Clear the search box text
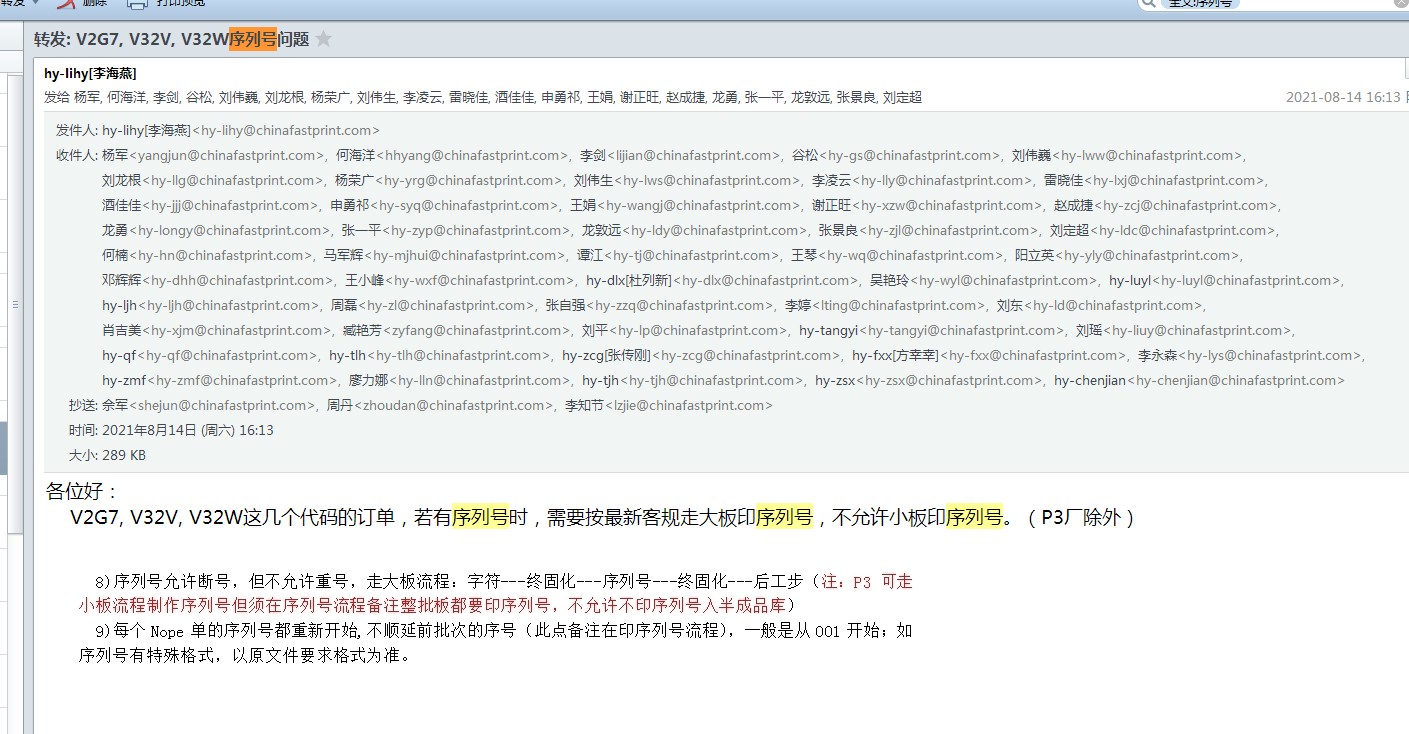The height and width of the screenshot is (734, 1409). click(x=1399, y=4)
